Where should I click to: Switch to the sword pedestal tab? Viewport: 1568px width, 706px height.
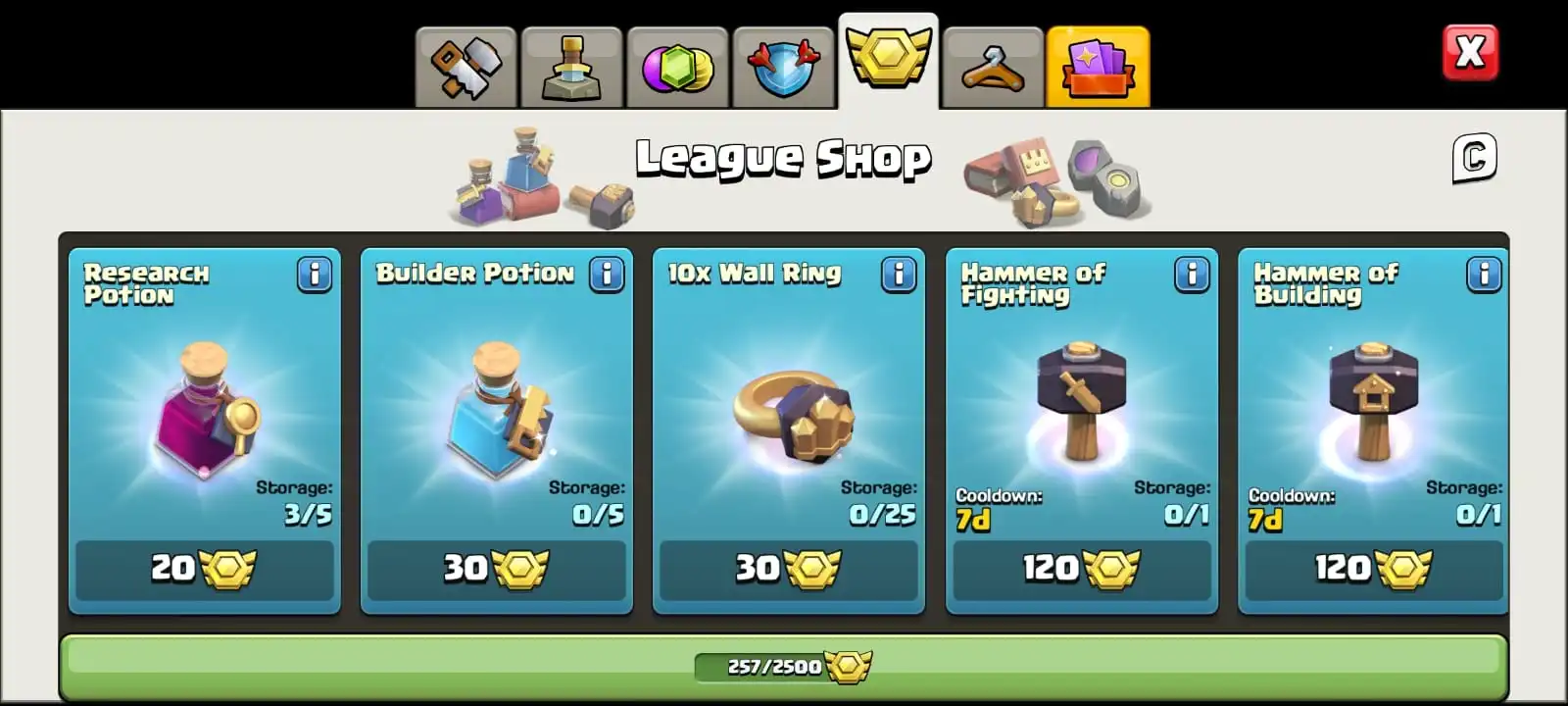[571, 67]
